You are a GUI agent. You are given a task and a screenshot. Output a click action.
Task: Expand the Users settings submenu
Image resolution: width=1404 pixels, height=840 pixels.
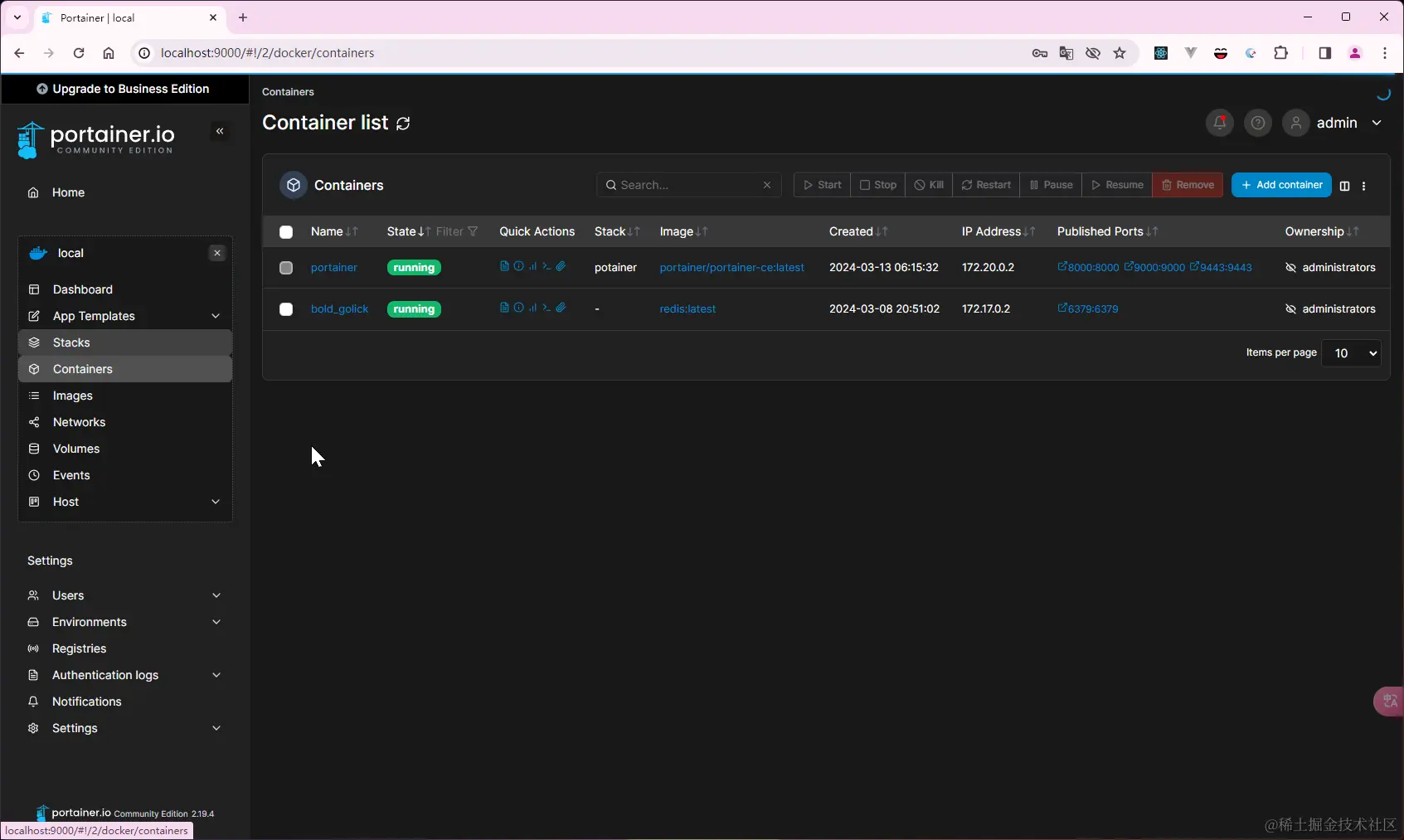(x=216, y=595)
